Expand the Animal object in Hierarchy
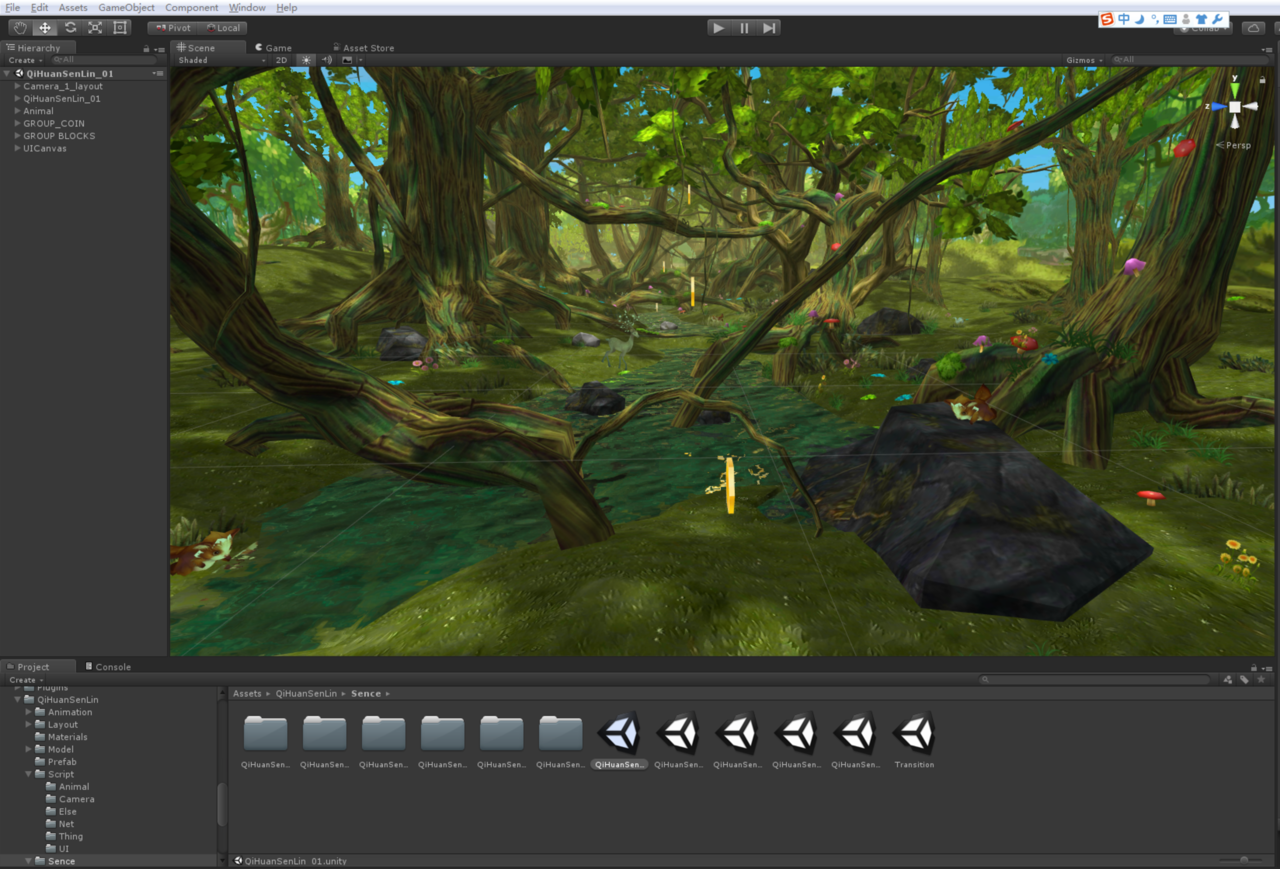This screenshot has height=869, width=1280. point(17,111)
